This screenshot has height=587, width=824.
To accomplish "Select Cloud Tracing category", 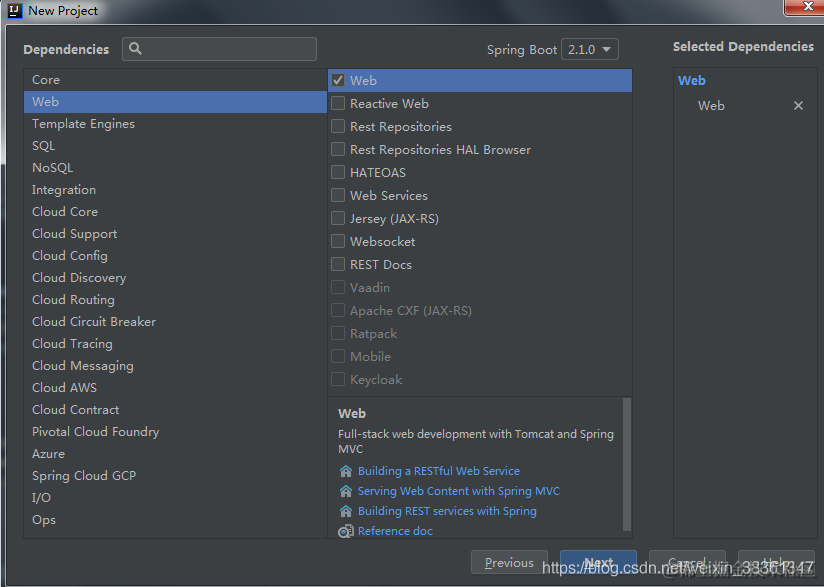I will [x=175, y=344].
